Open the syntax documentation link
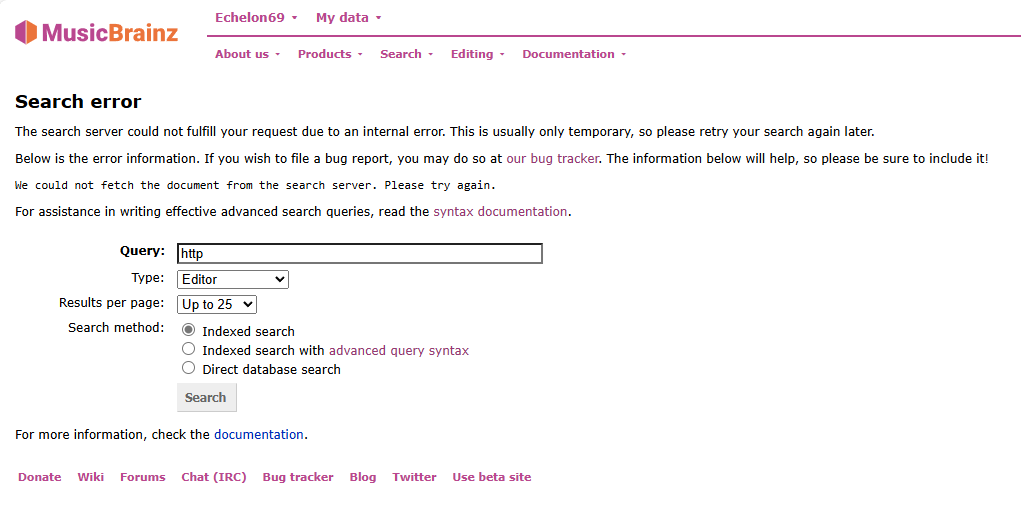 [500, 212]
